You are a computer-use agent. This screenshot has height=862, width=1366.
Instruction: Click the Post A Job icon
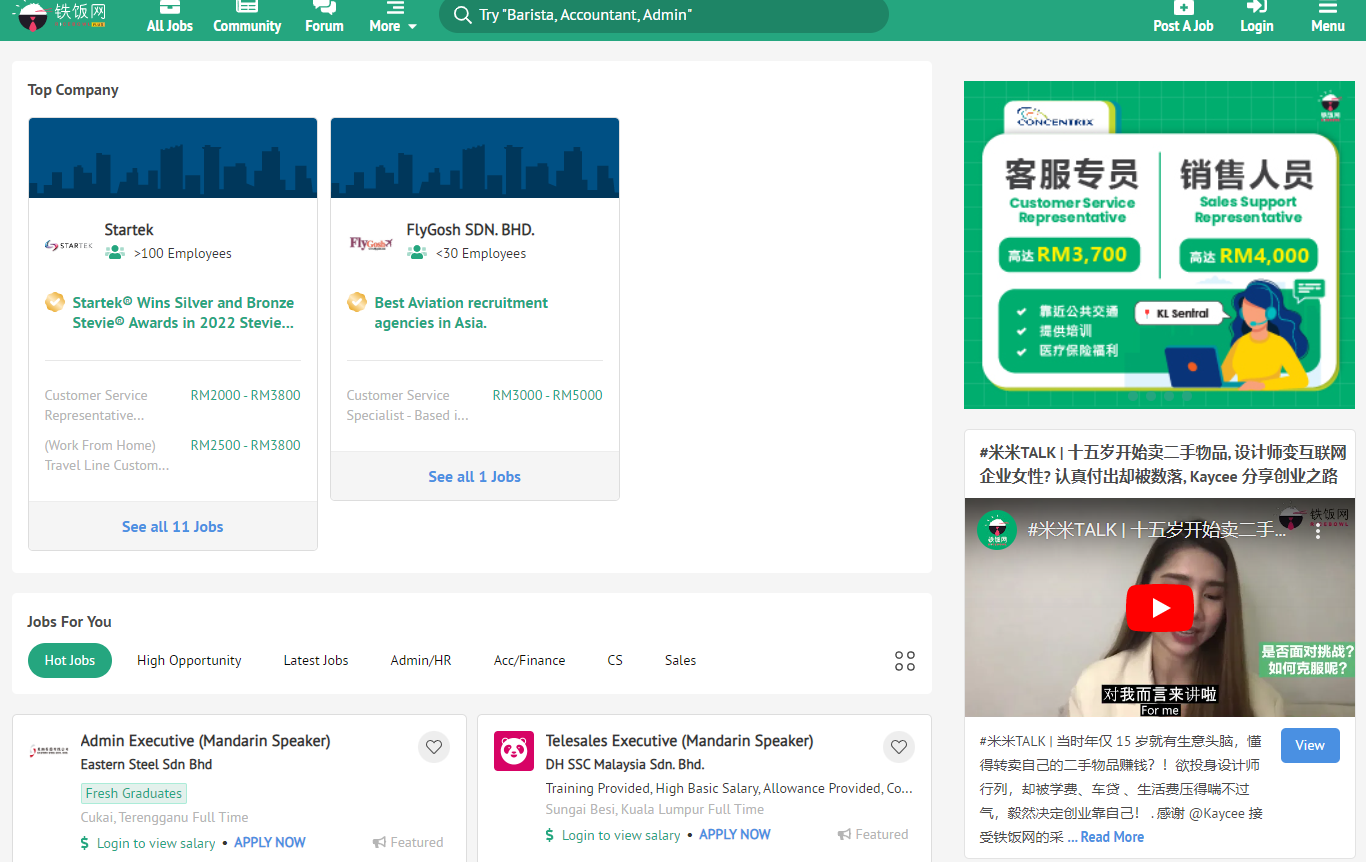[1183, 7]
